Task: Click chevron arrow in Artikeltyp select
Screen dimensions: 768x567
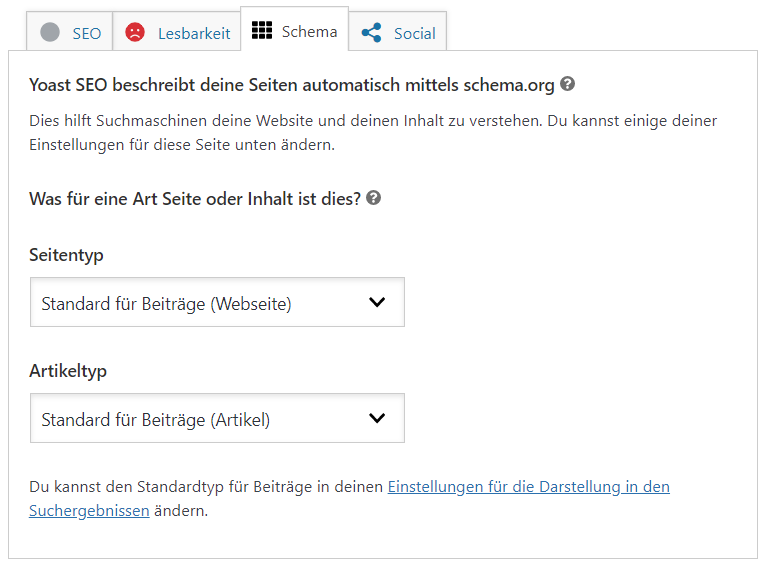Action: click(x=377, y=418)
